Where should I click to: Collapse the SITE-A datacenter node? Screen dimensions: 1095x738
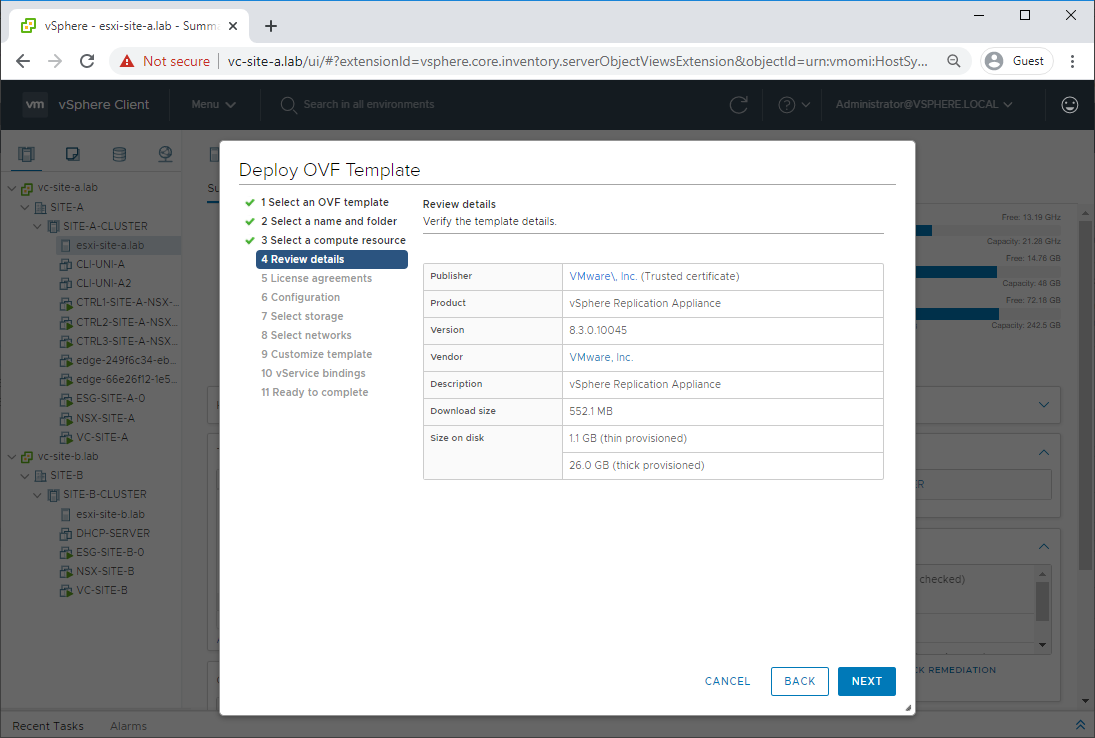point(25,207)
